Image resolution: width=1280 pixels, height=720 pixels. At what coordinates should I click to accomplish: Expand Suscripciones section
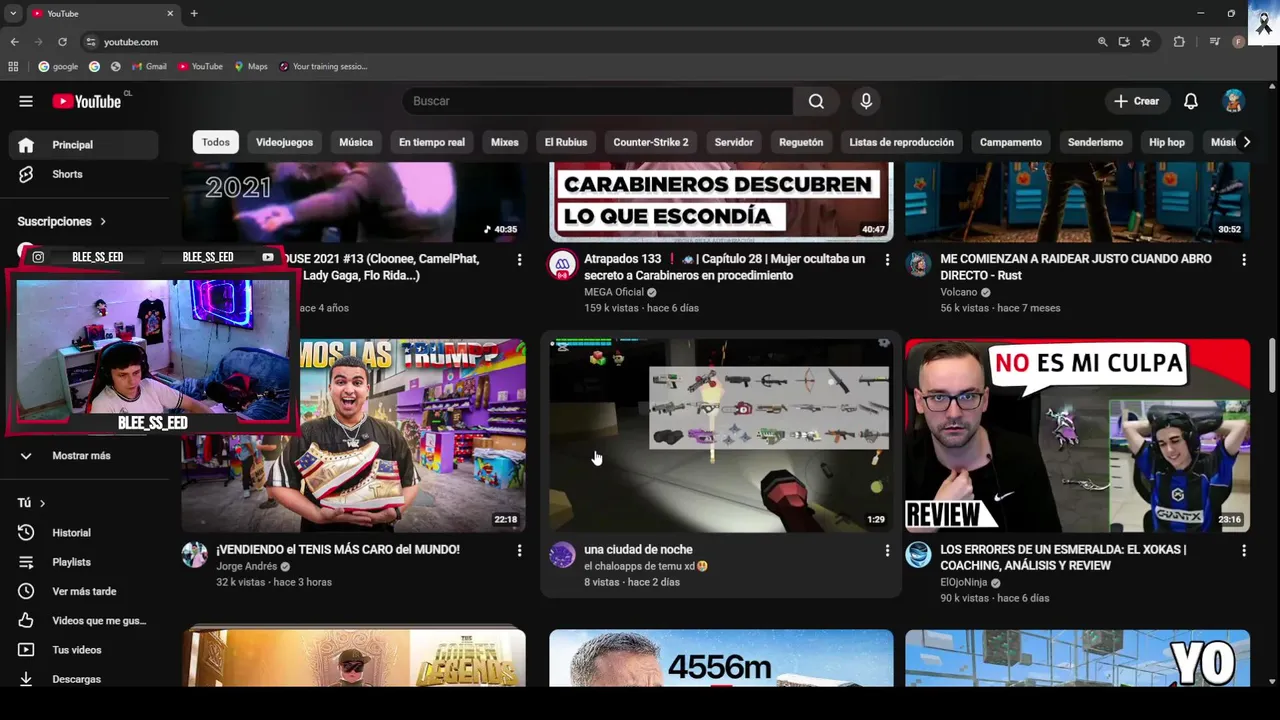pos(62,221)
